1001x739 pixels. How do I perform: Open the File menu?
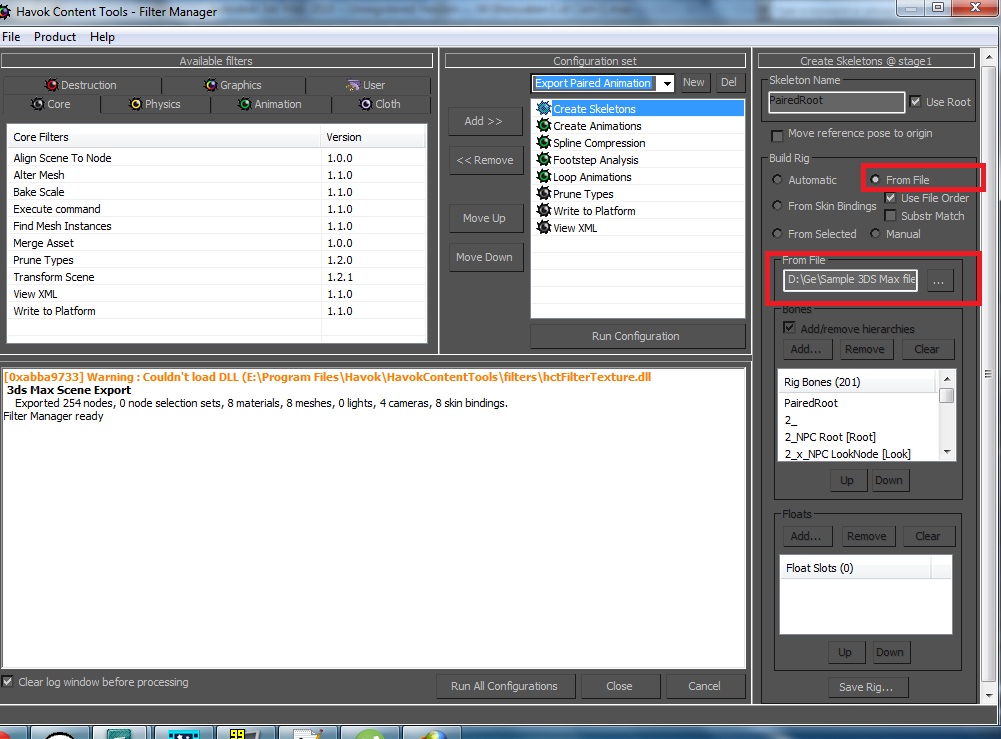(11, 37)
